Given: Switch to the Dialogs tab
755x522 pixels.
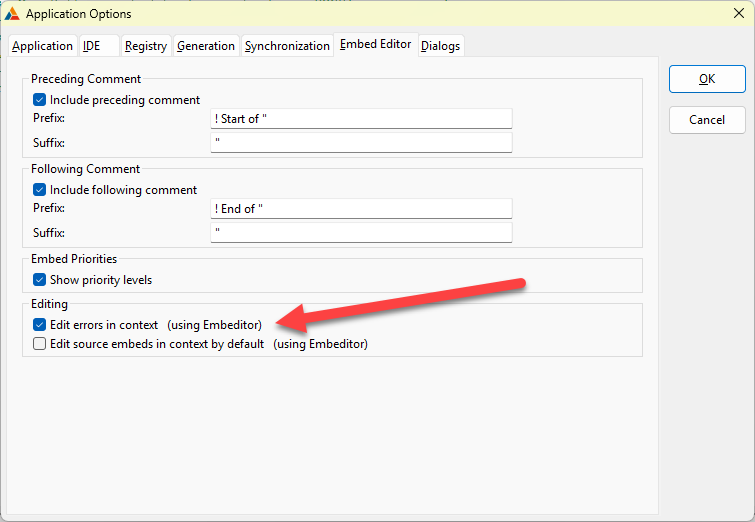Looking at the screenshot, I should (441, 46).
